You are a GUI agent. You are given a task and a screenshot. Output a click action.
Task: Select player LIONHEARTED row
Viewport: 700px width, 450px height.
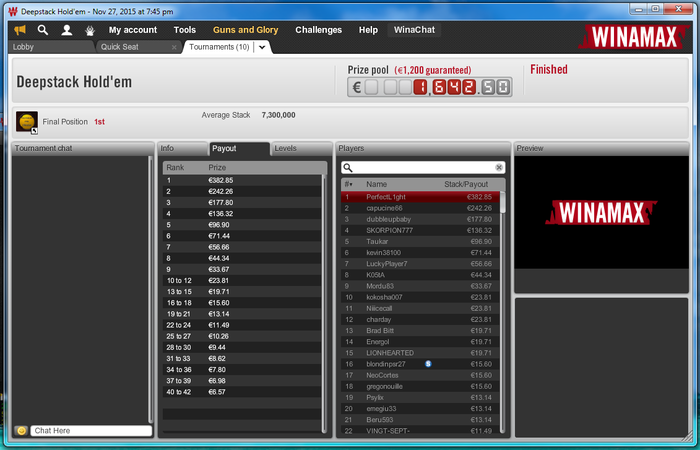click(x=420, y=353)
